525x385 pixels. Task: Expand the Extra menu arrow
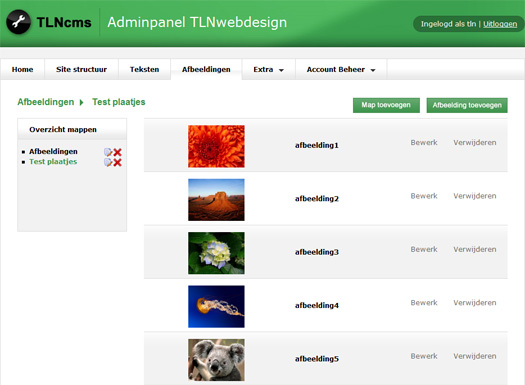click(281, 70)
